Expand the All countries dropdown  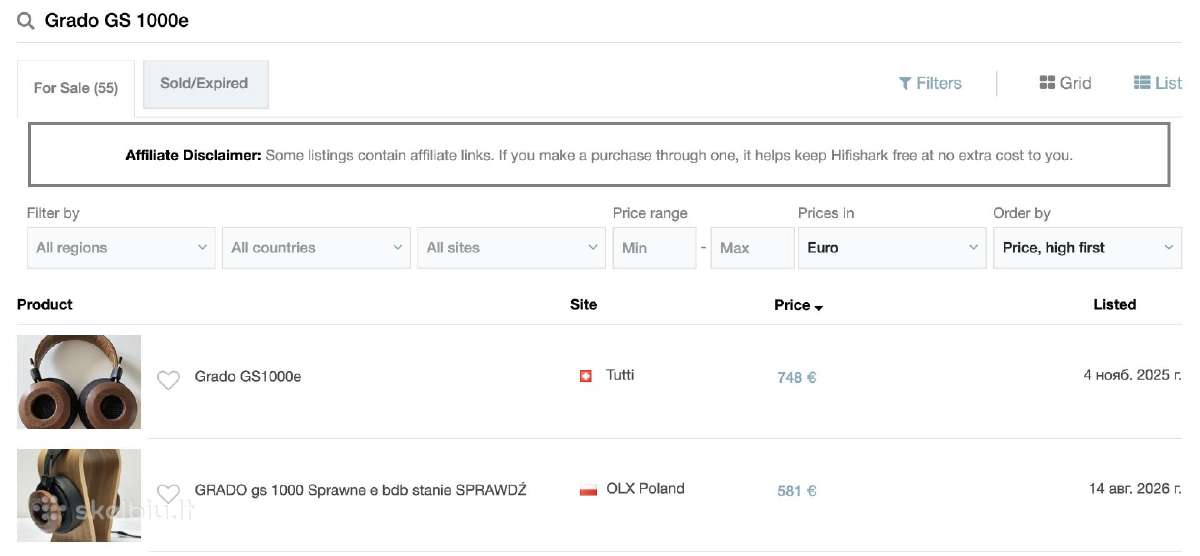click(316, 248)
